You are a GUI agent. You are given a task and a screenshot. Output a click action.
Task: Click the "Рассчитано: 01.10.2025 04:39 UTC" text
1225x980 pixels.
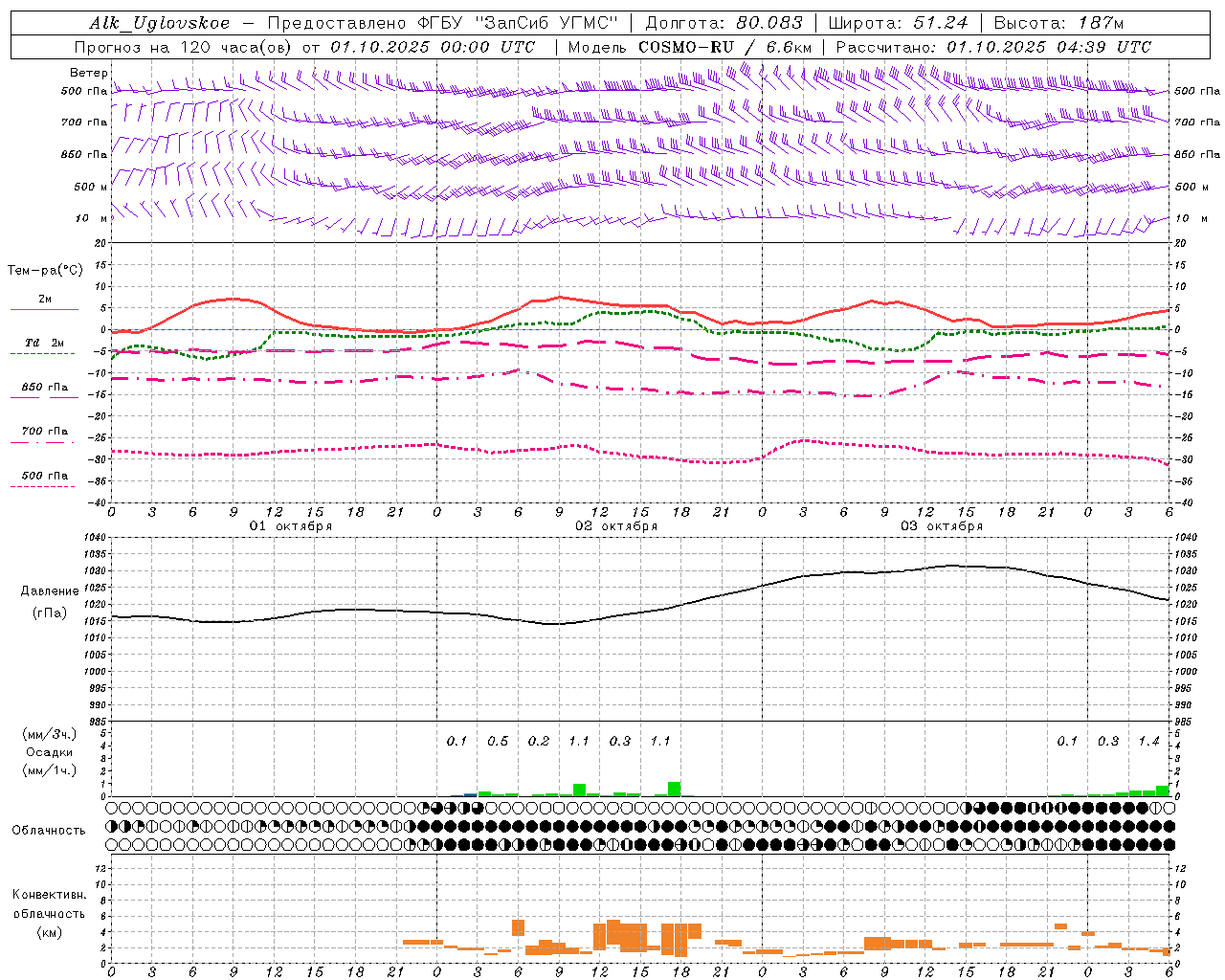[993, 47]
